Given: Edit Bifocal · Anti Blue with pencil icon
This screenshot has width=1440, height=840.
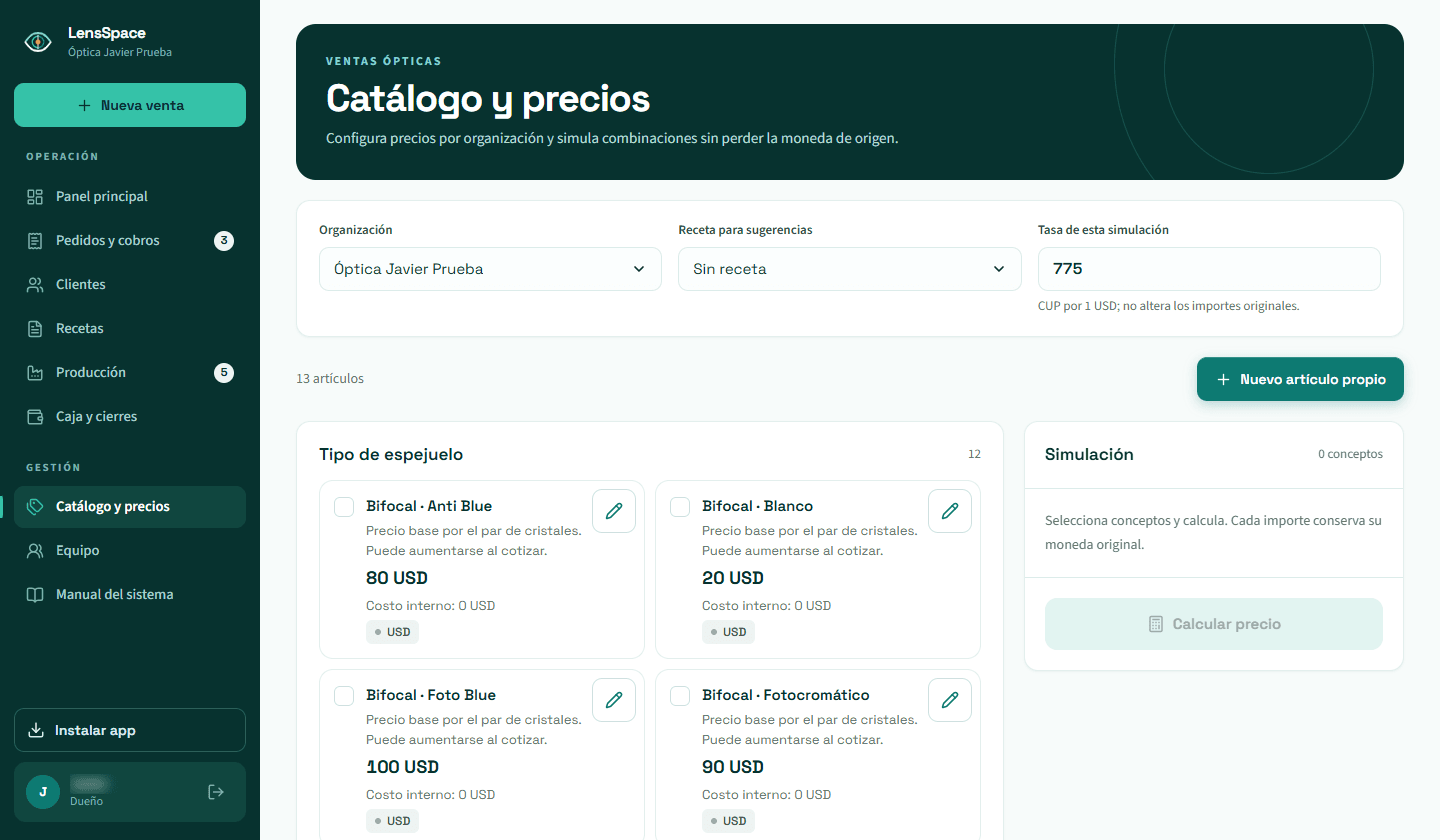Looking at the screenshot, I should [x=614, y=511].
